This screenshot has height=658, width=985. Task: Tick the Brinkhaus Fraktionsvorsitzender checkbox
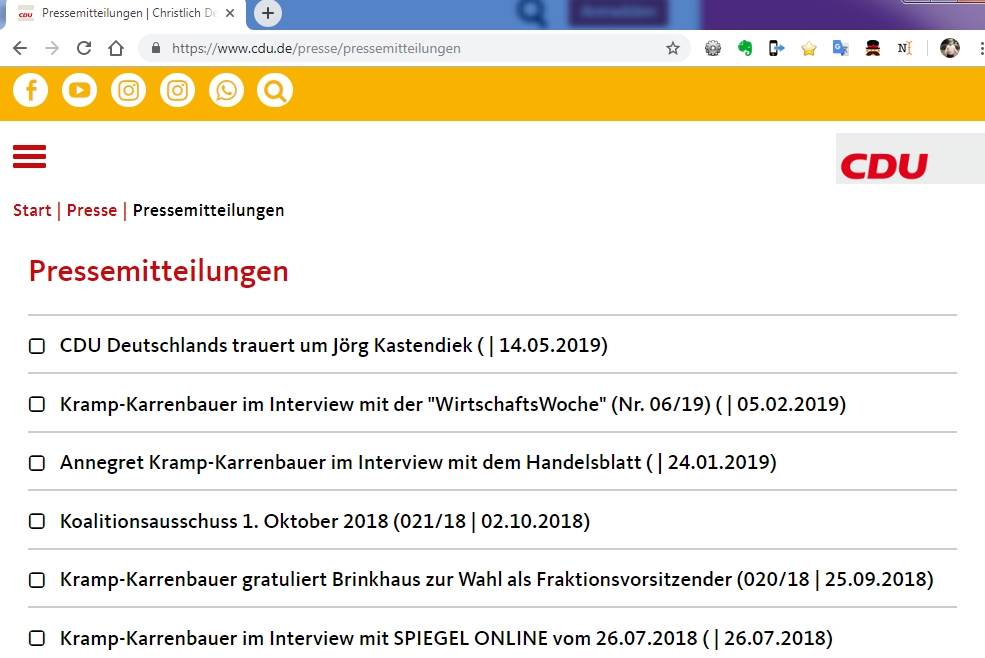pyautogui.click(x=37, y=580)
